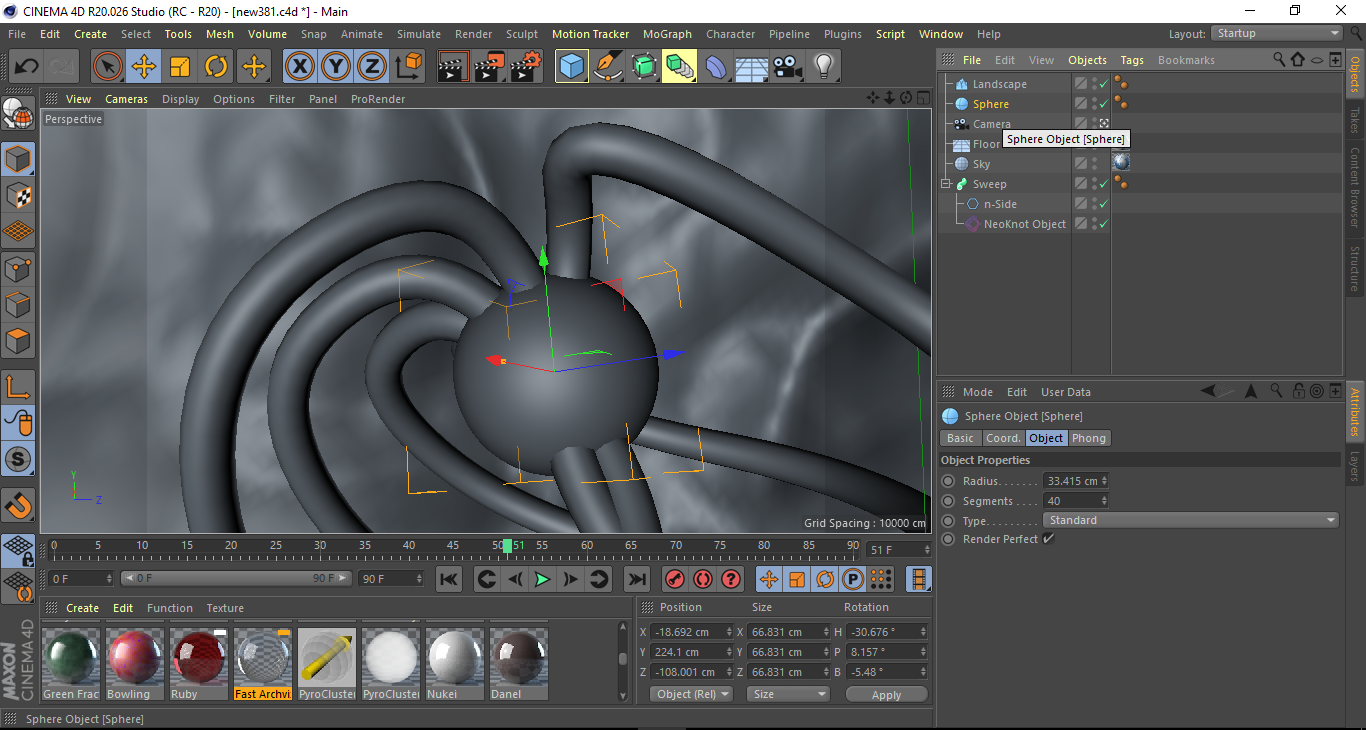Render the active view
The image size is (1366, 730).
[x=454, y=67]
